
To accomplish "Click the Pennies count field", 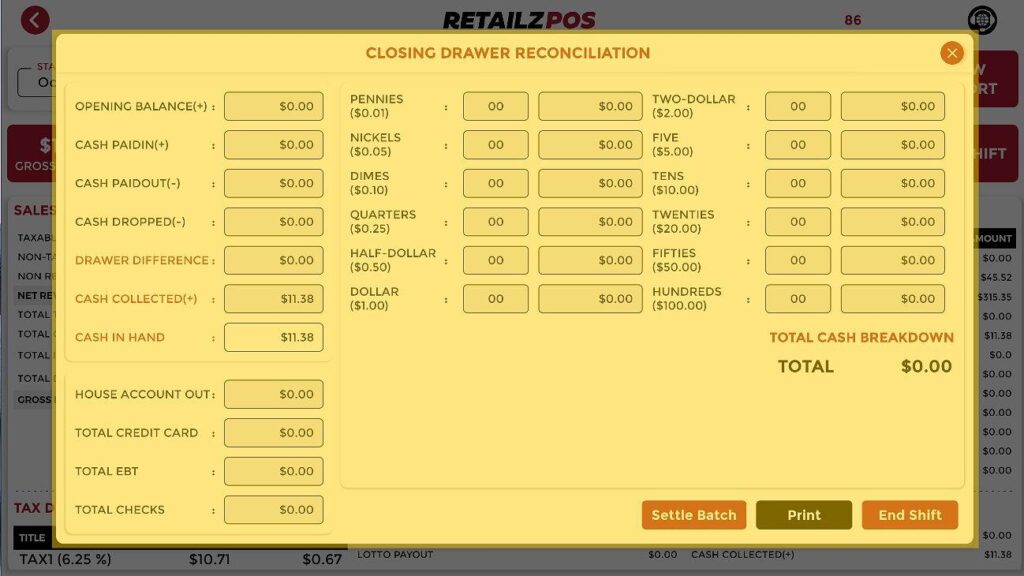I will click(495, 106).
